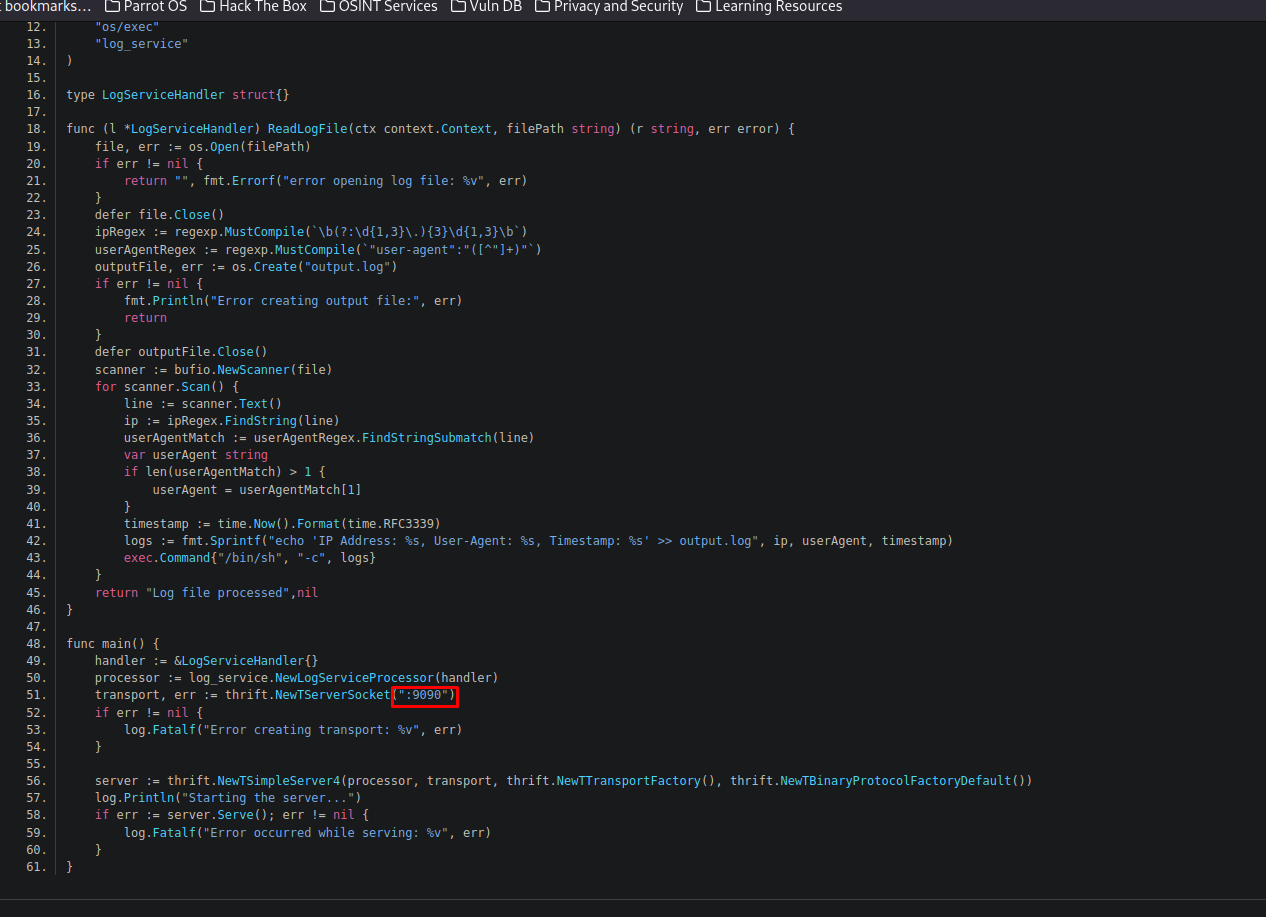Open the Privacy and Security bookmark folder
This screenshot has width=1266, height=917.
608,6
